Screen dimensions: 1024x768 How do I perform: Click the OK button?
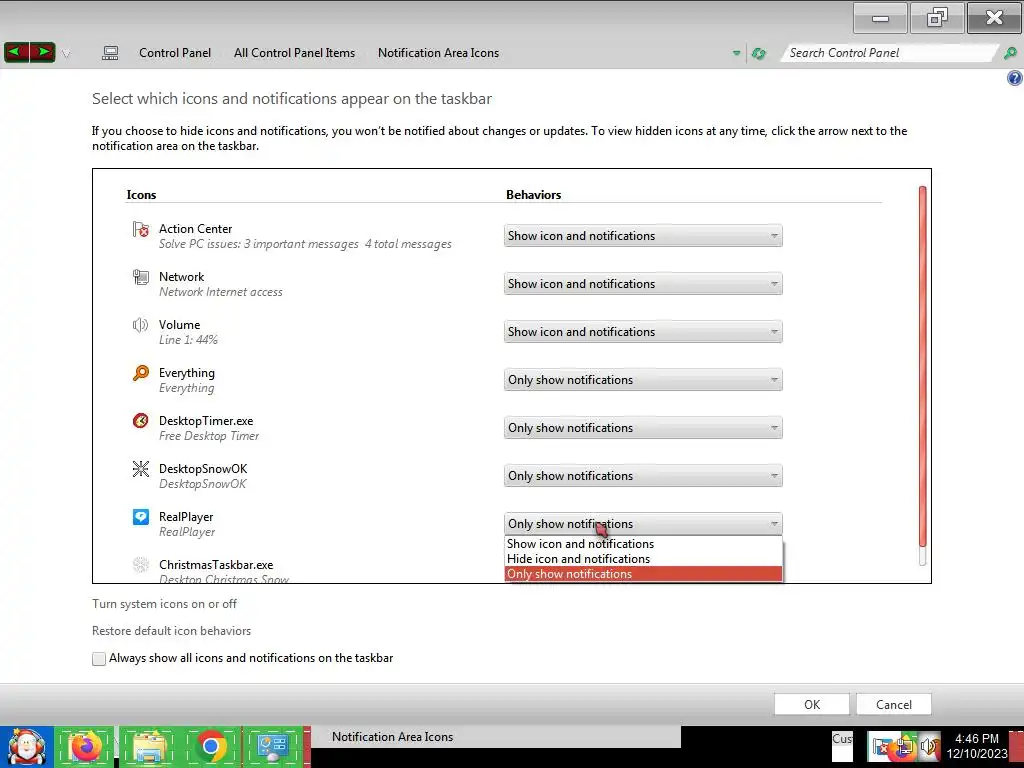[812, 705]
